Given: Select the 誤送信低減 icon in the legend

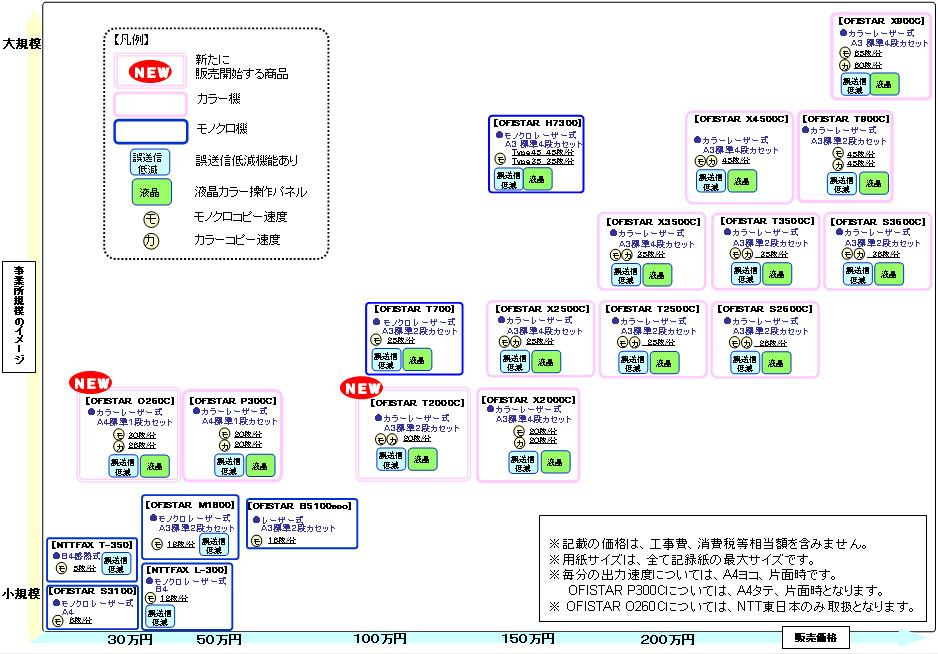Looking at the screenshot, I should (150, 163).
